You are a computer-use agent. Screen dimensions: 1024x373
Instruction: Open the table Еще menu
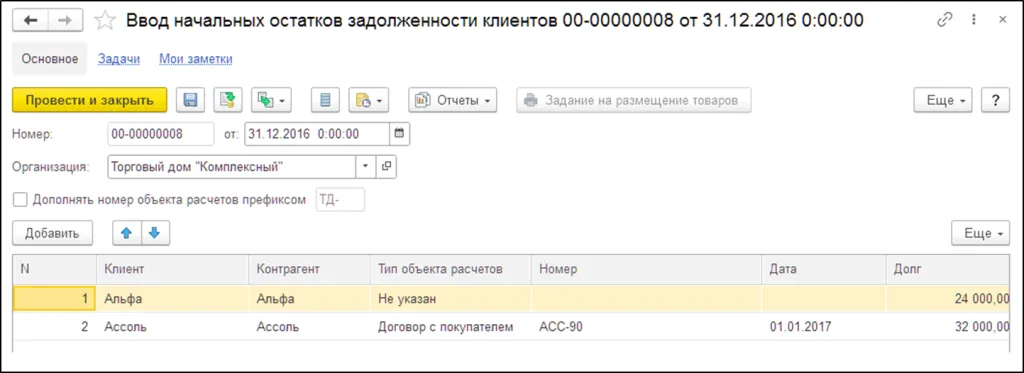tap(980, 233)
